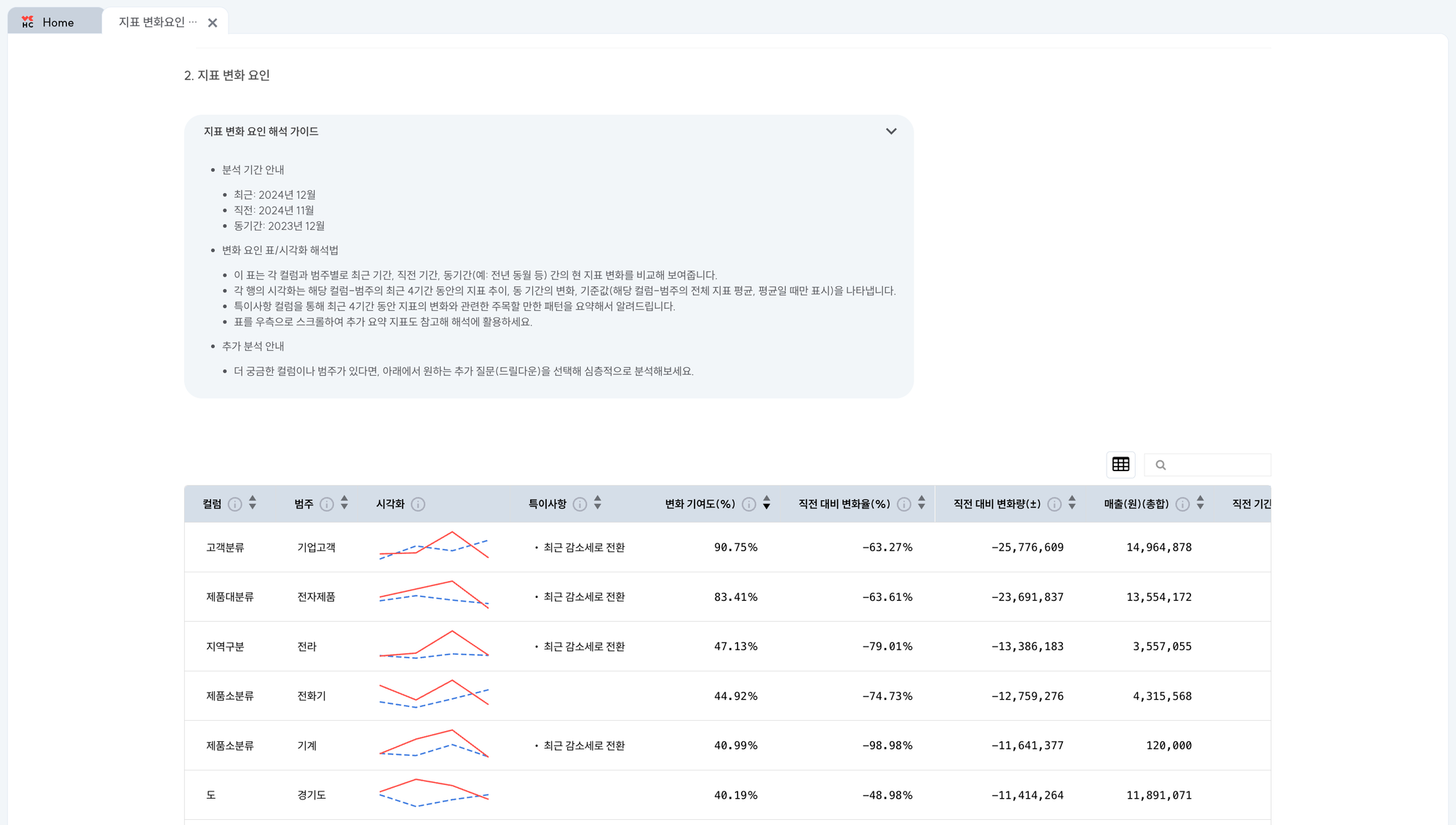Screen dimensions: 1456x825
Task: Click the 경기도 row sparkline chart
Action: pos(434,793)
